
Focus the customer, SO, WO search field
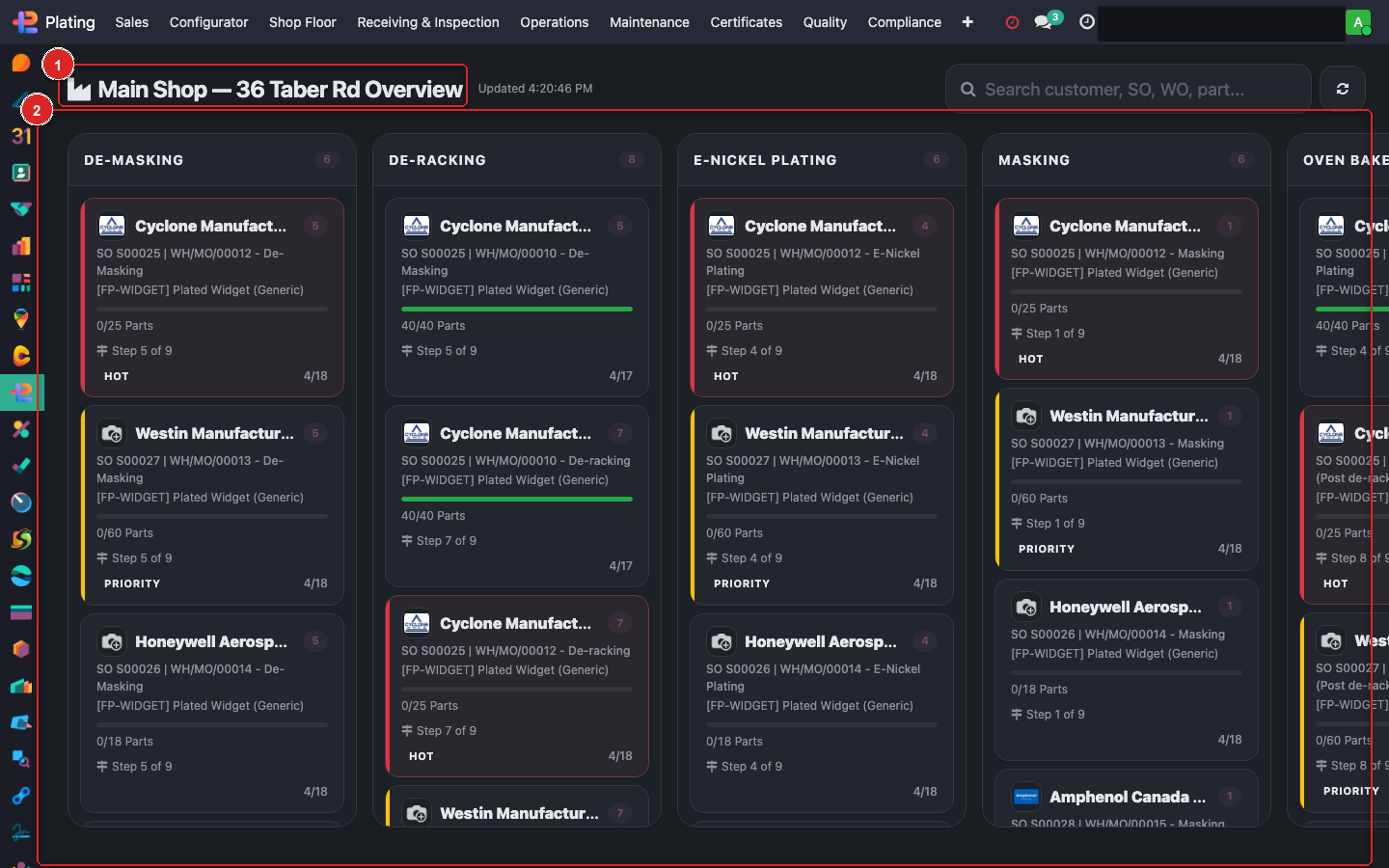(x=1138, y=90)
